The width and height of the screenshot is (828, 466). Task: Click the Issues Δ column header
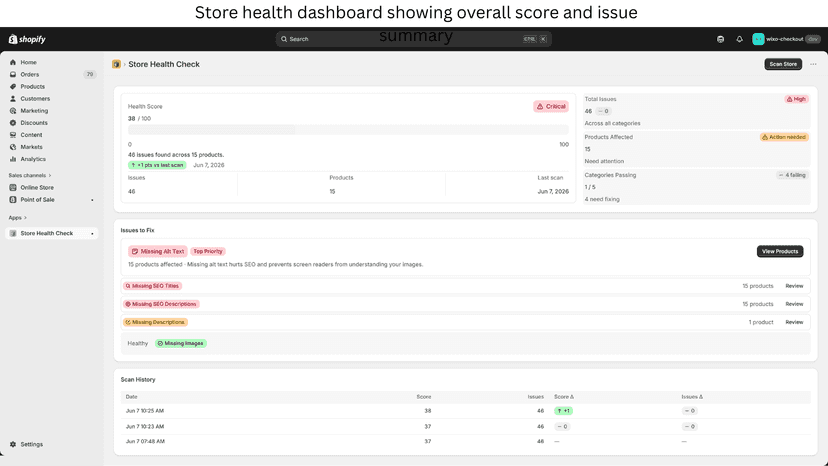coord(692,397)
